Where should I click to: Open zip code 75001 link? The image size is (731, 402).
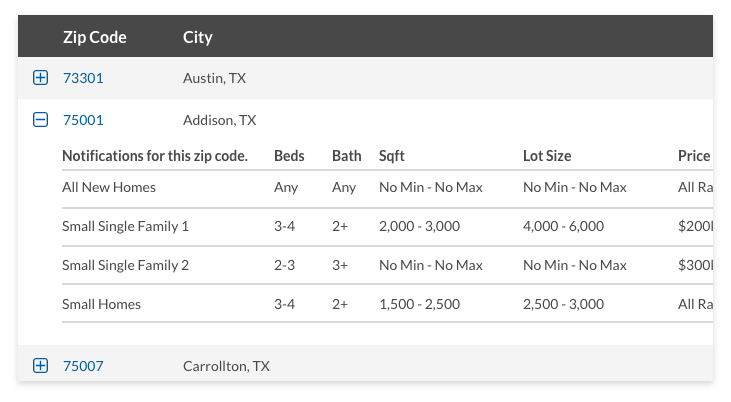[x=83, y=120]
